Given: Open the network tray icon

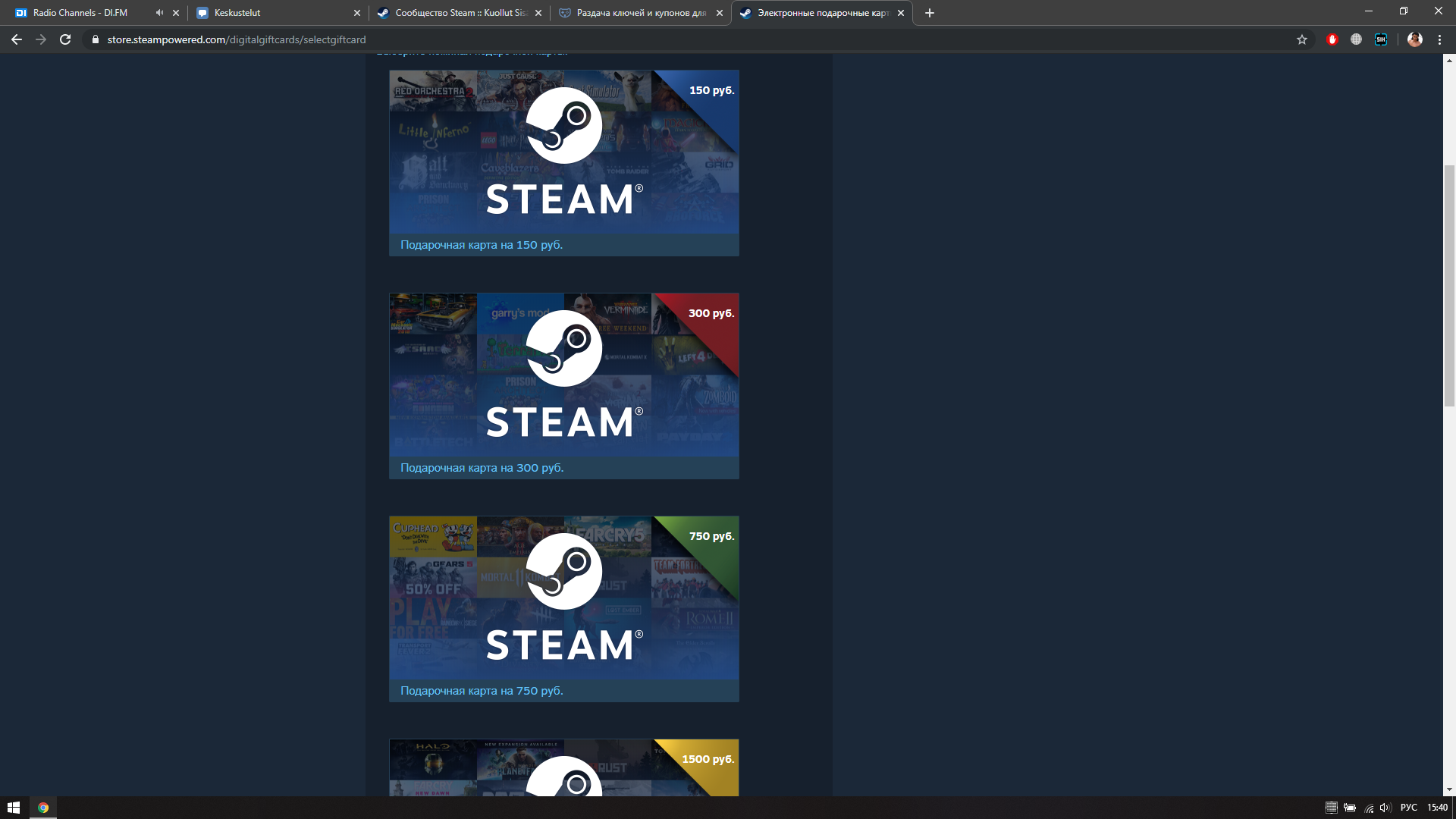Looking at the screenshot, I should pos(1369,808).
